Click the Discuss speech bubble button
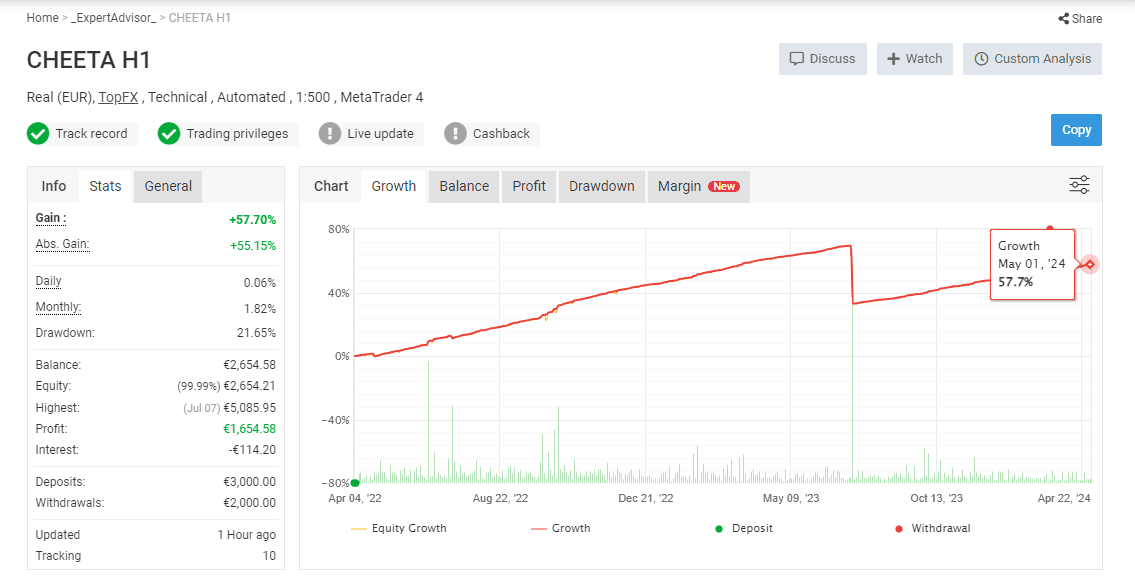The width and height of the screenshot is (1135, 580). point(822,59)
